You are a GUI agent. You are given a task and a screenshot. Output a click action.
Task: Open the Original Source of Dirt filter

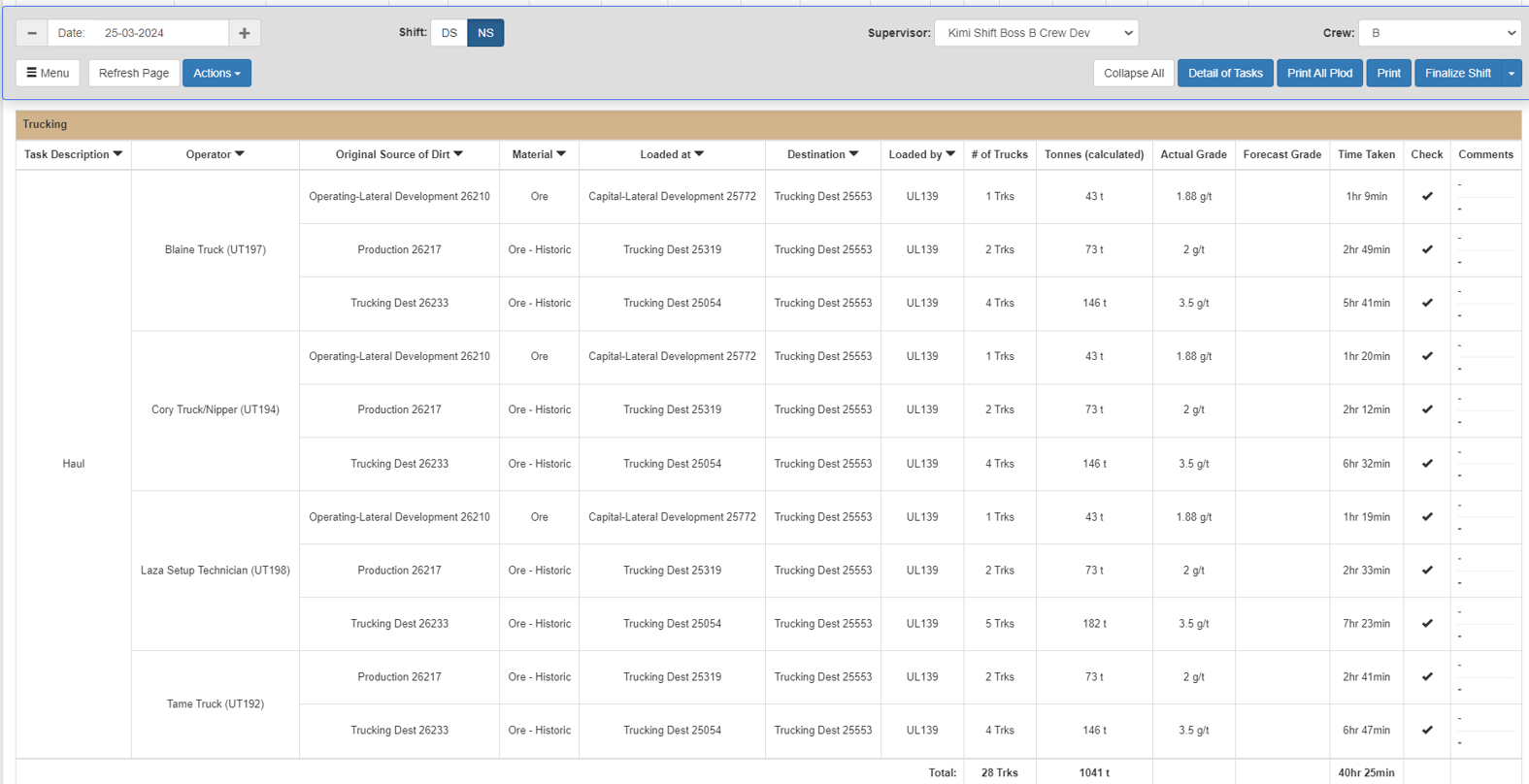[459, 154]
